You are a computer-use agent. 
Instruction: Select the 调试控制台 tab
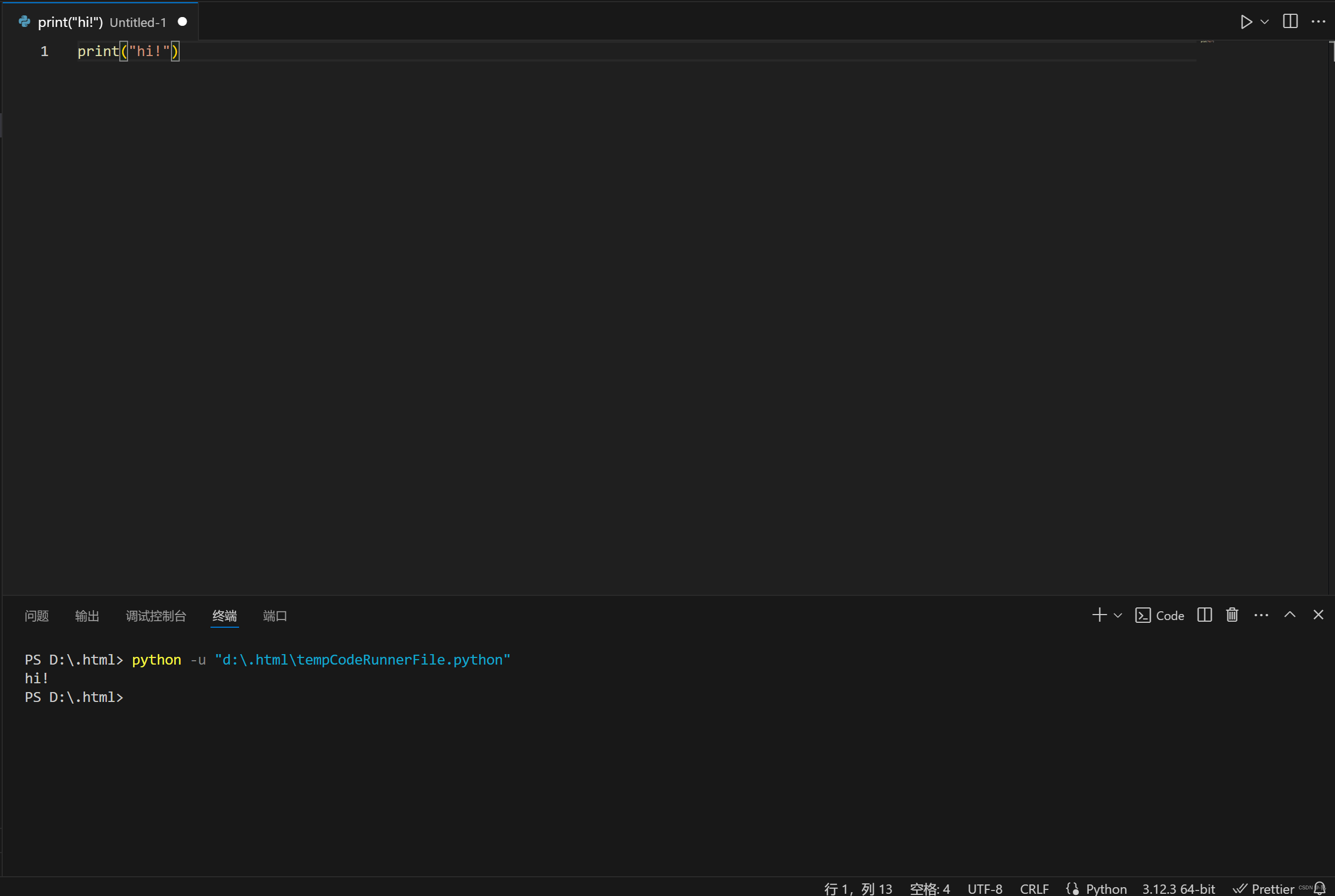[156, 616]
